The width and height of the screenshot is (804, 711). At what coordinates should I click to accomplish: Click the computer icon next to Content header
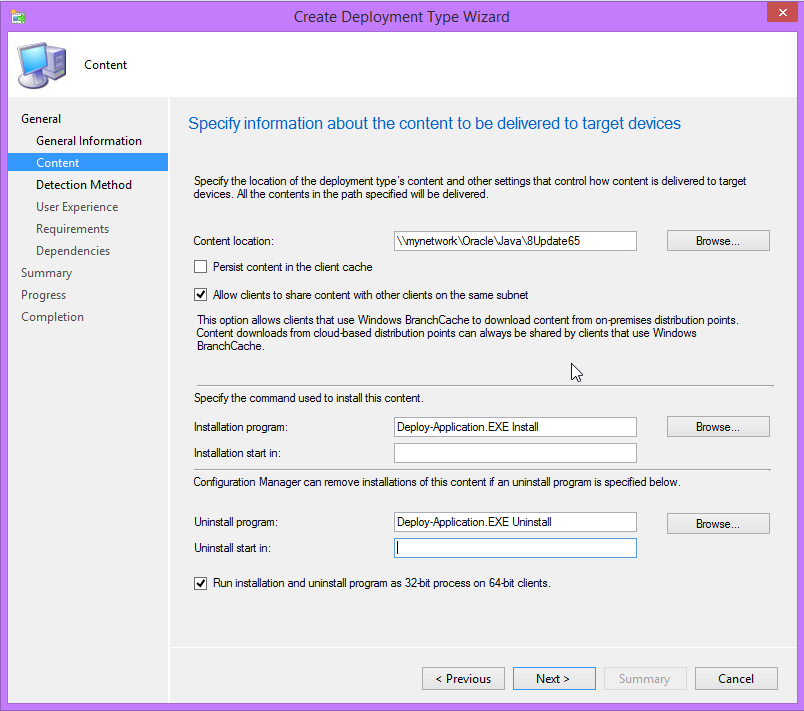click(x=39, y=63)
